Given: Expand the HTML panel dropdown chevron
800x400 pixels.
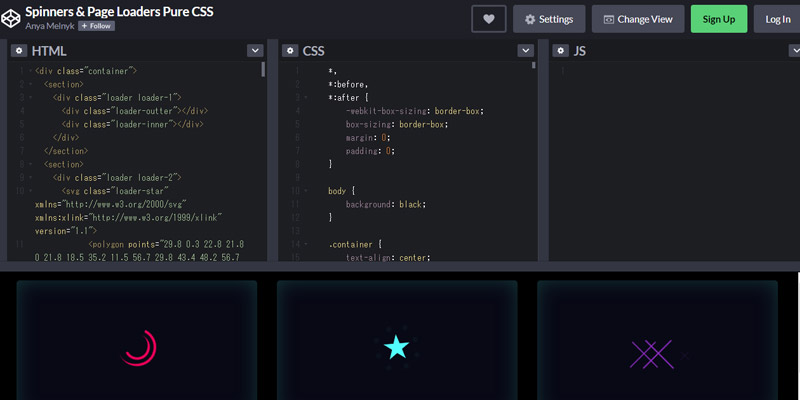Looking at the screenshot, I should 255,50.
